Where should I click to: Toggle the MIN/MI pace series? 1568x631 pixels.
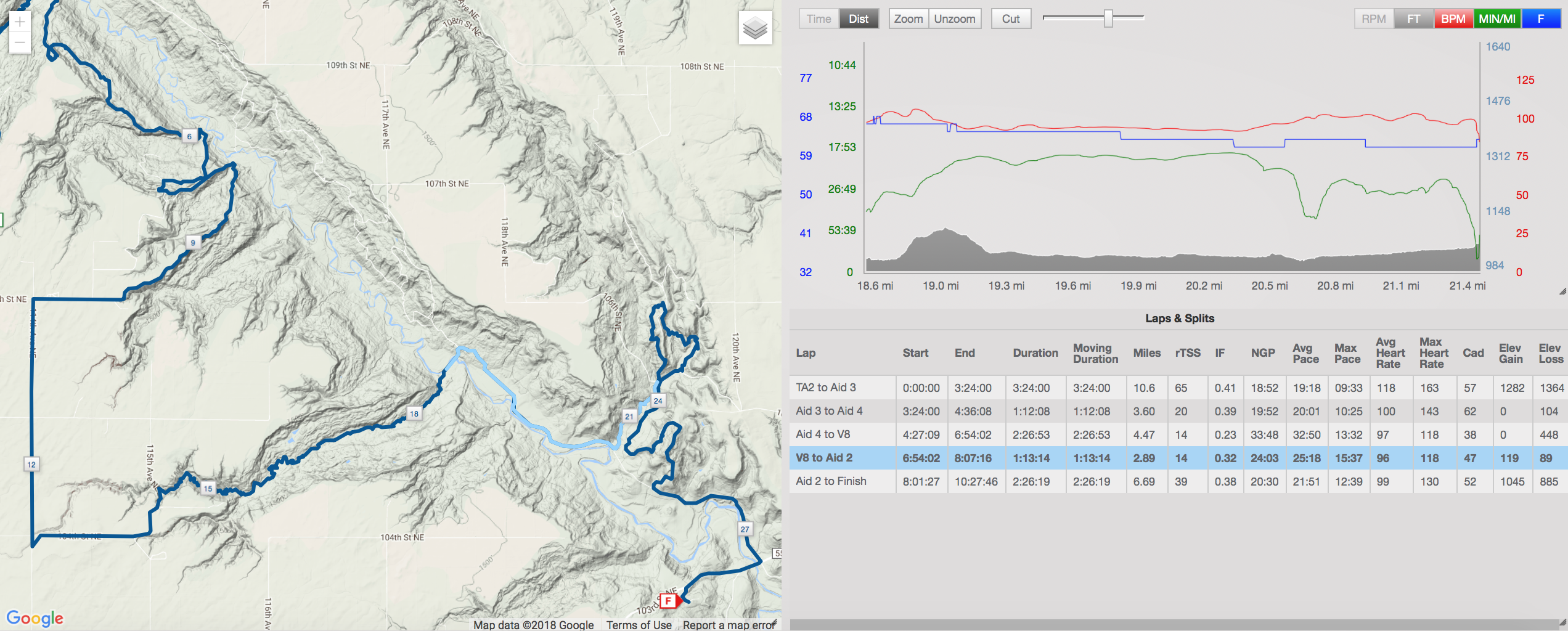(x=1497, y=18)
